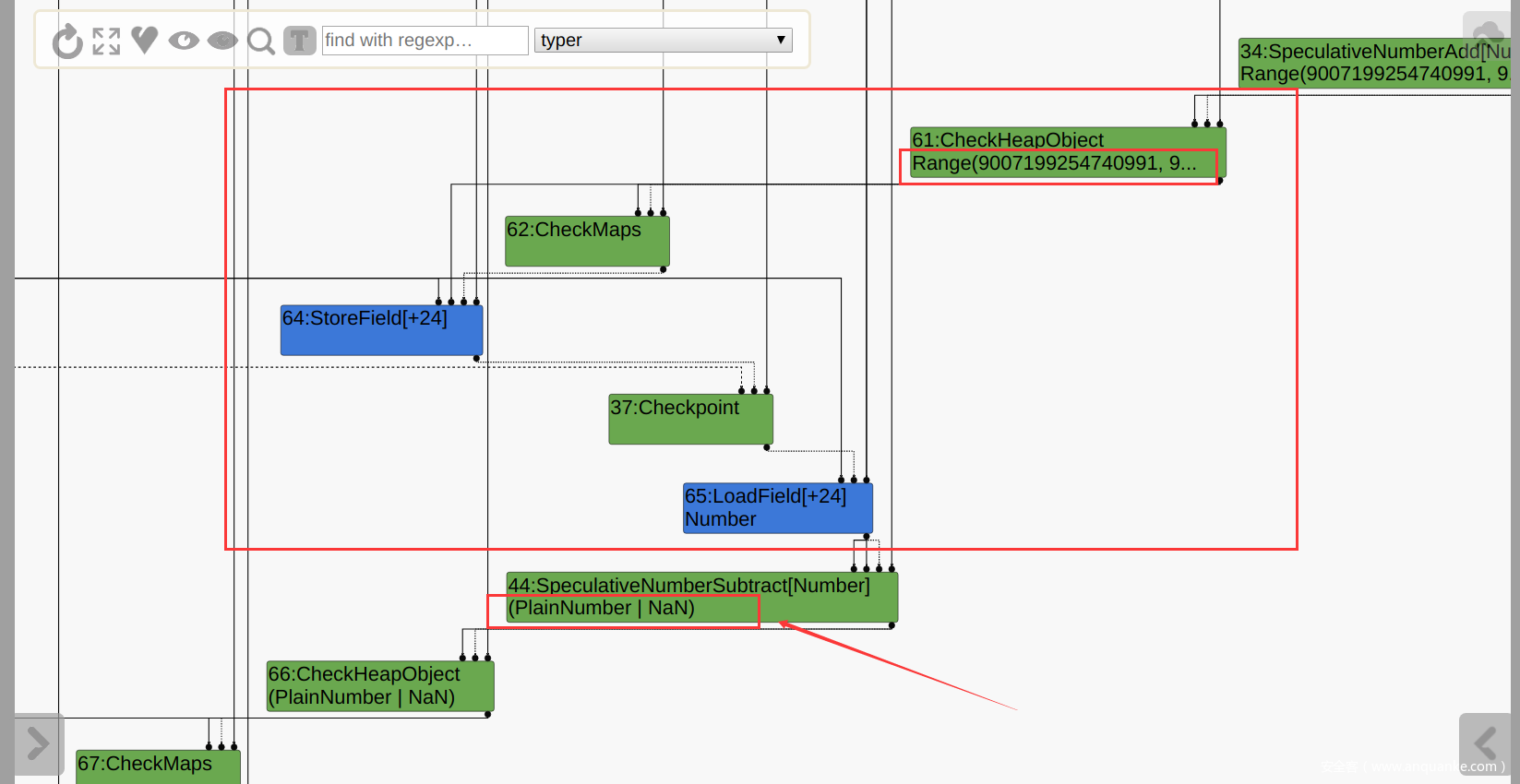
Task: Click the 34:SpeculativeNumberAdd node
Action: click(x=1373, y=63)
